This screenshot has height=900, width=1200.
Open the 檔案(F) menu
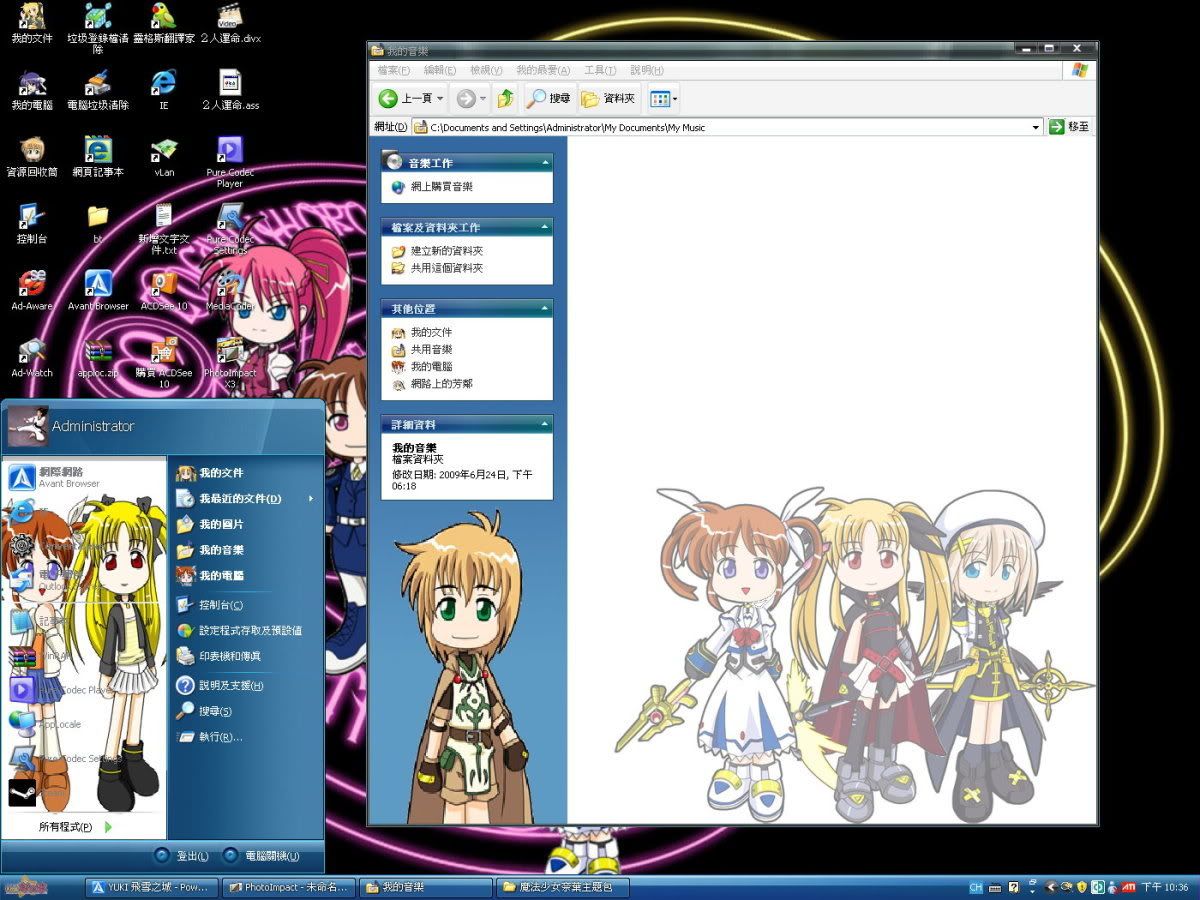click(393, 70)
